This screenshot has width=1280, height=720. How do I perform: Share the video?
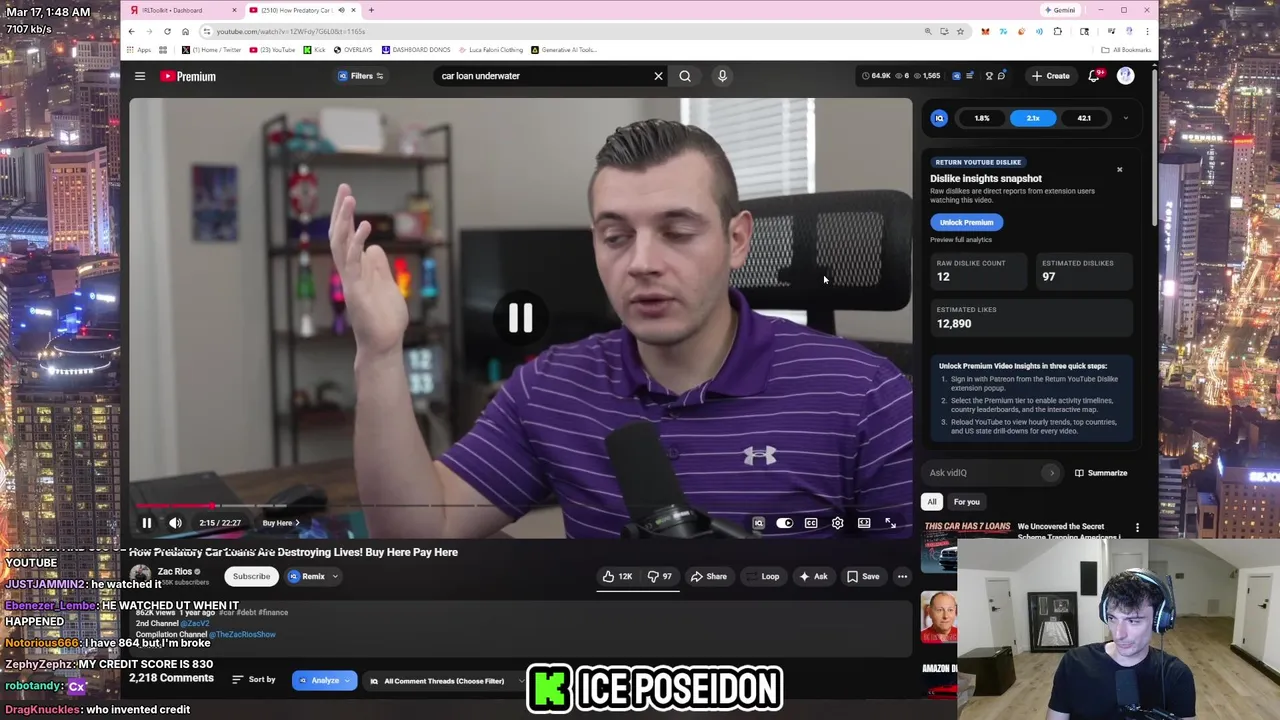pos(708,576)
